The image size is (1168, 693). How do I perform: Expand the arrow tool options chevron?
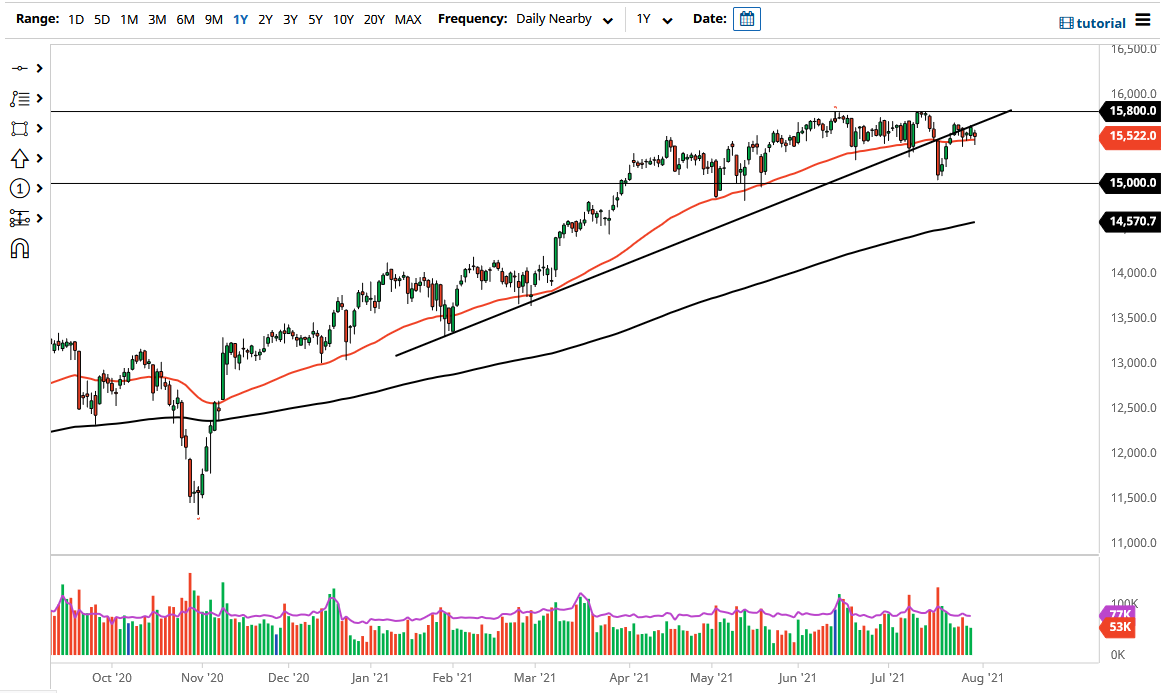[39, 158]
